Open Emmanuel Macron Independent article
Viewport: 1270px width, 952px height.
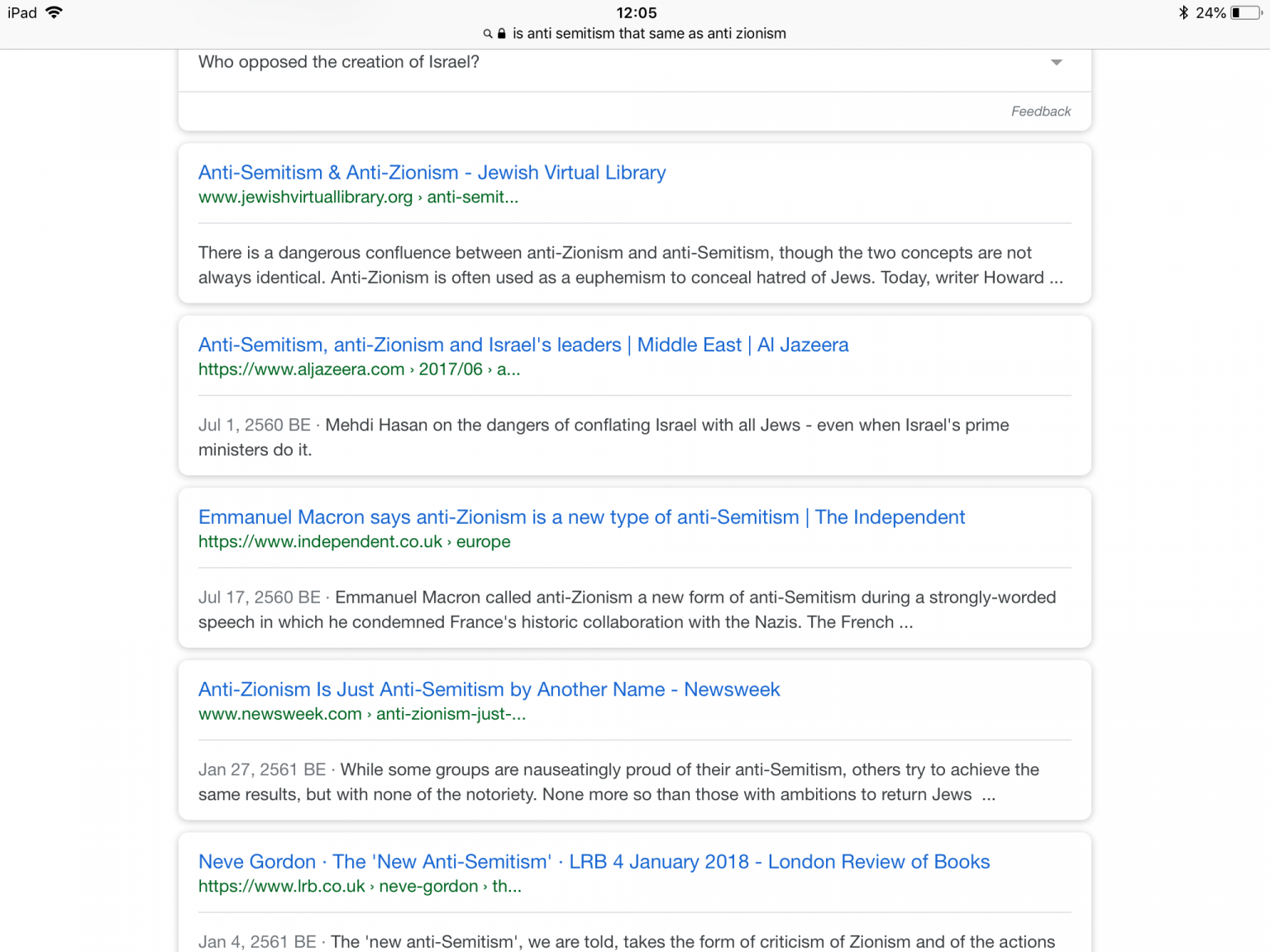tap(581, 517)
